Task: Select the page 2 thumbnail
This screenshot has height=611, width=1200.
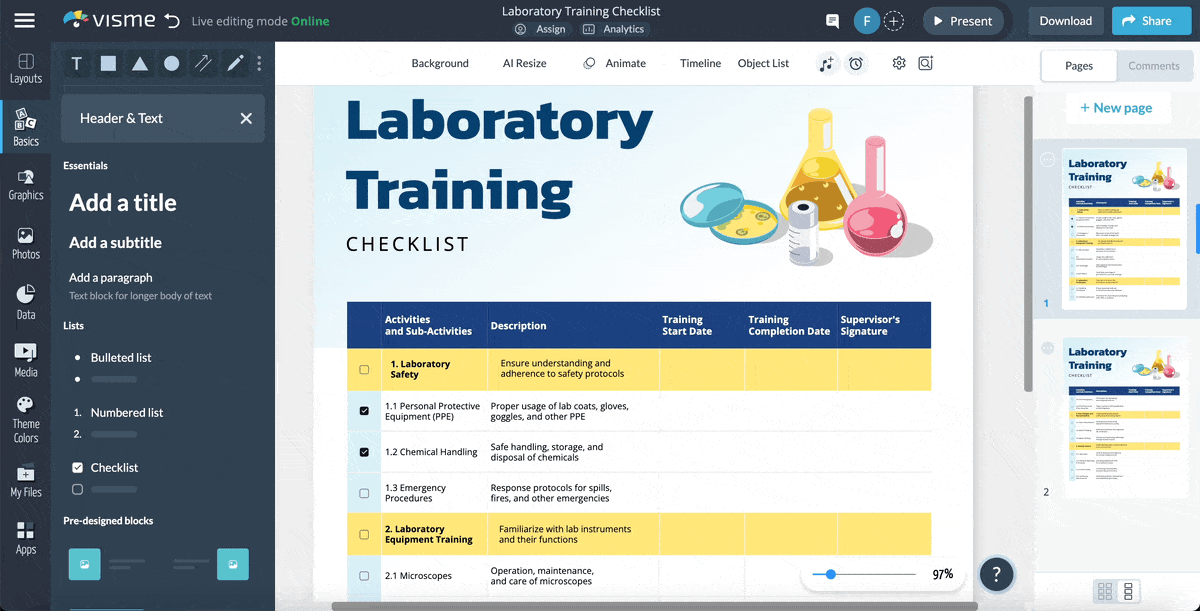Action: [x=1126, y=417]
